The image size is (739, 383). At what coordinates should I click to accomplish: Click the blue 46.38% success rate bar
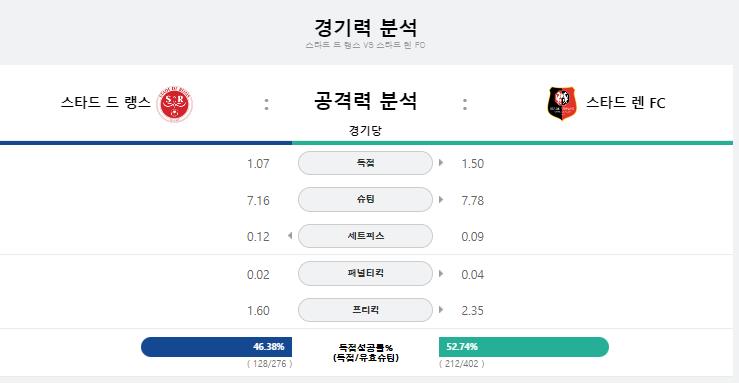click(x=216, y=347)
